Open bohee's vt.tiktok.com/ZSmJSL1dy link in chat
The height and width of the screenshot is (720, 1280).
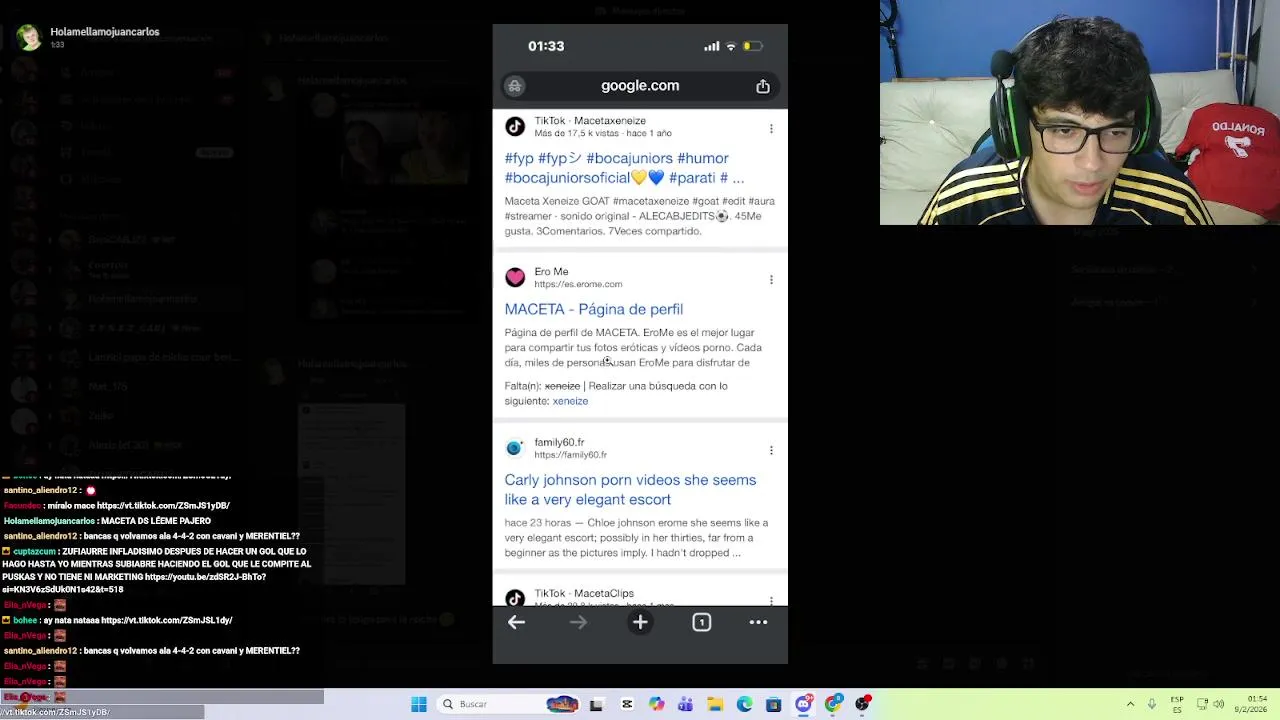pos(166,620)
